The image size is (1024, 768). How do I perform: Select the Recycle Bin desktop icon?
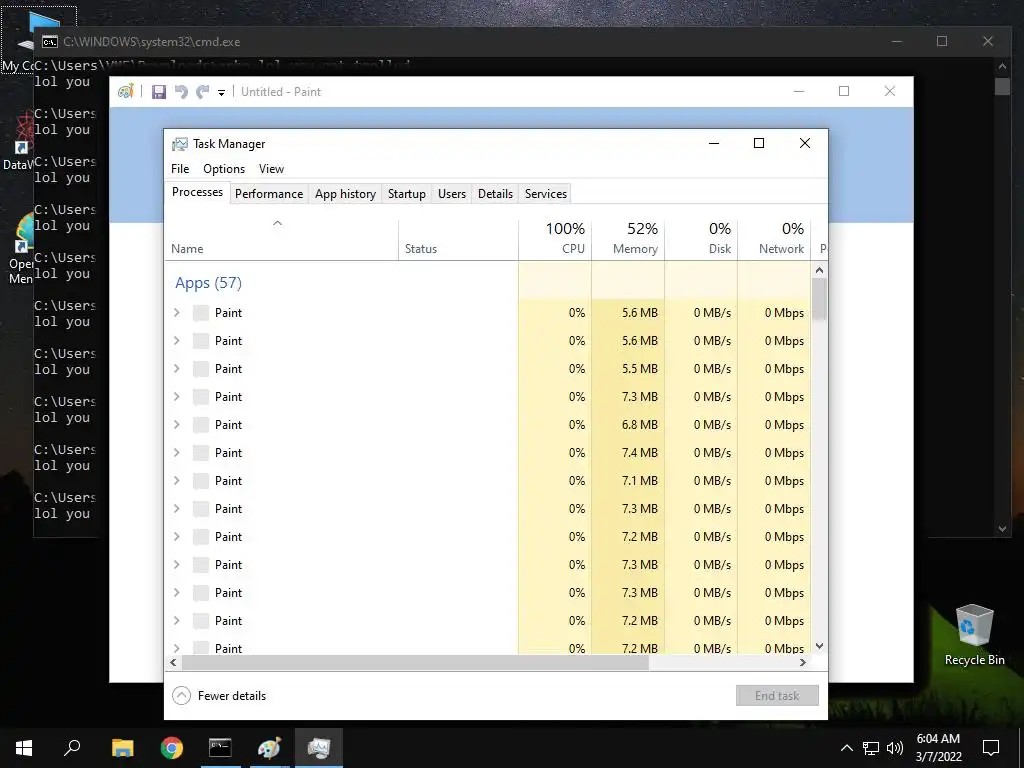tap(974, 635)
